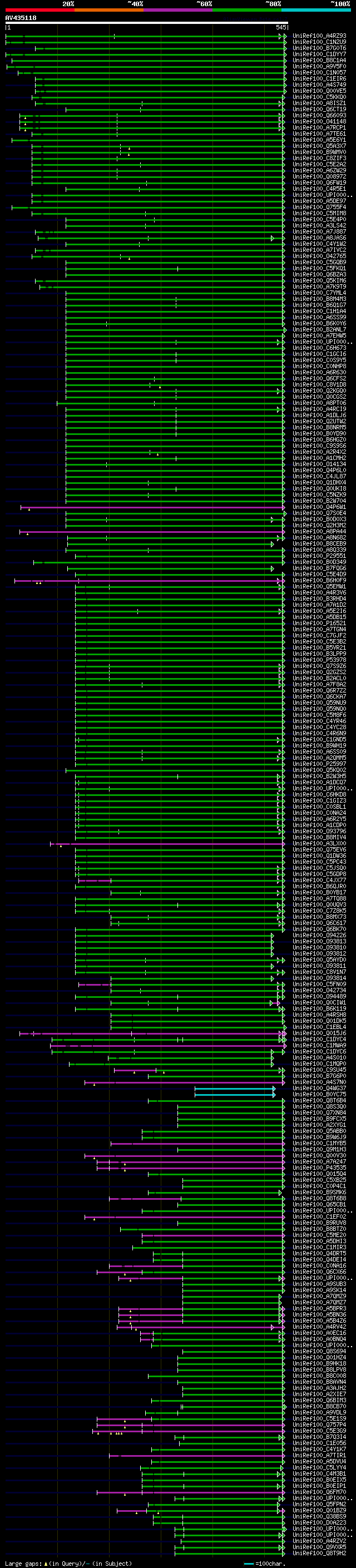Click the white query sequence ruler bar
The height and width of the screenshot is (1568, 356).
click(x=147, y=22)
